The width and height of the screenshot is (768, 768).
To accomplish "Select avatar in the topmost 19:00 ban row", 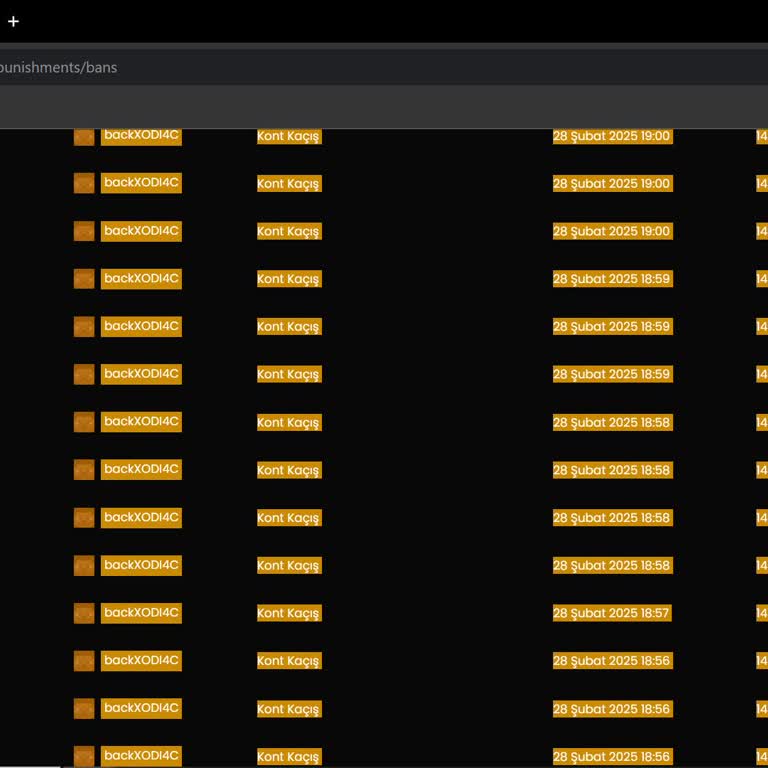I will click(84, 136).
